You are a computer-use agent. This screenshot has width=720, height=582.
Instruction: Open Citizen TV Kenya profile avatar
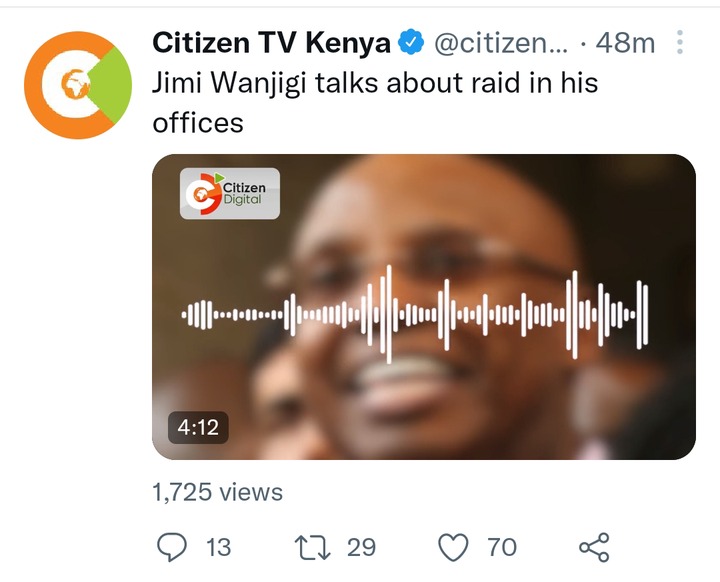click(78, 85)
